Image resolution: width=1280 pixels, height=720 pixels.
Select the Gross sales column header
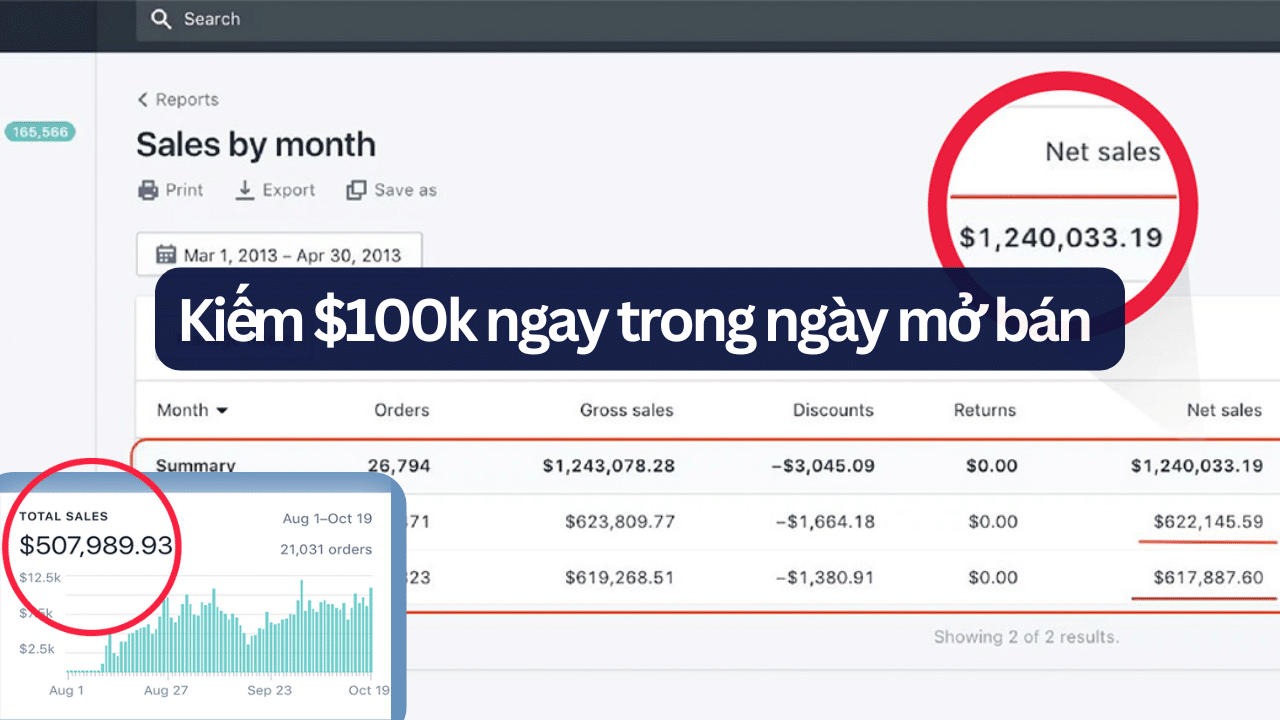[x=626, y=410]
